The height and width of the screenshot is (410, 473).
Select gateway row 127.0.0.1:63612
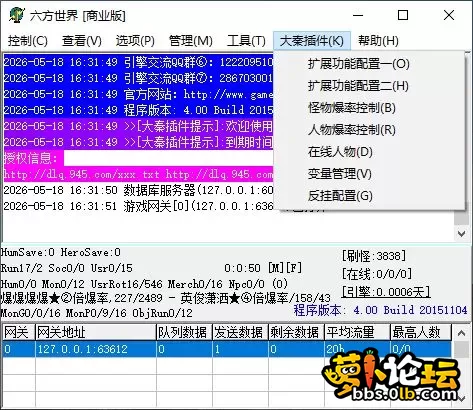click(x=227, y=349)
